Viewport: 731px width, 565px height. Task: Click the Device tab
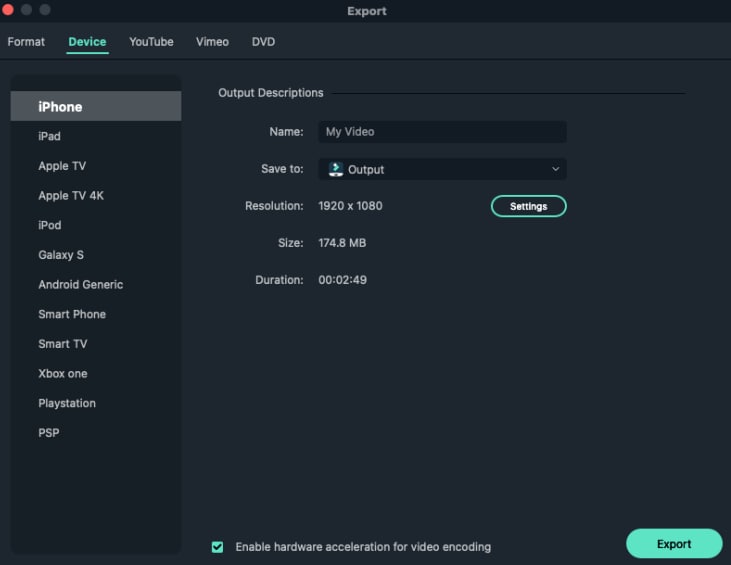pos(87,42)
